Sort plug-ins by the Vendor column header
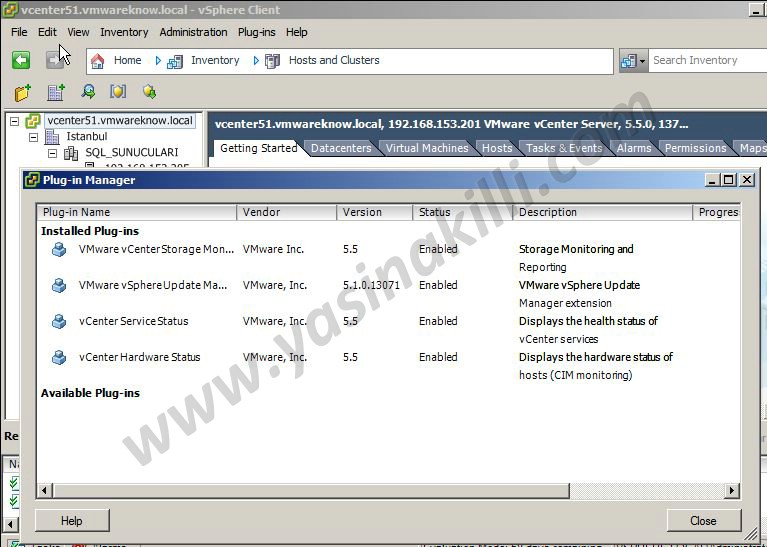 pyautogui.click(x=285, y=212)
